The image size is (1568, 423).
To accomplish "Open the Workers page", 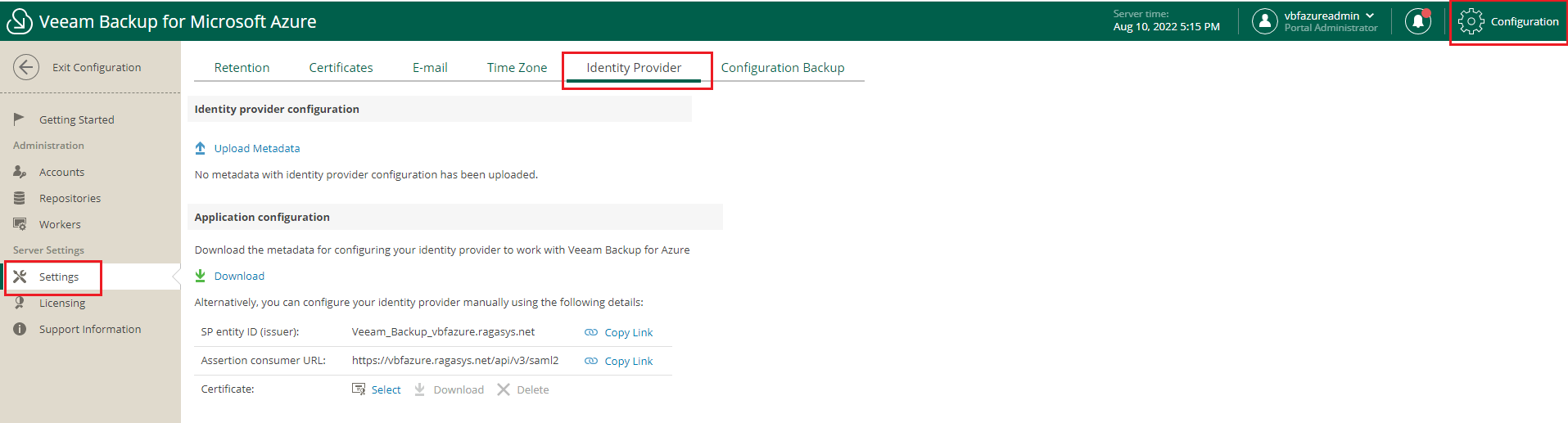I will (x=60, y=224).
